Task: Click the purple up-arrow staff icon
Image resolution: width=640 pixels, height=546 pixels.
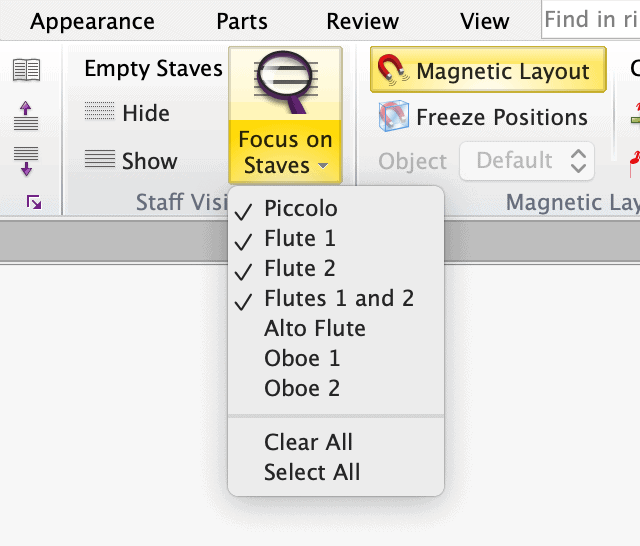Action: click(26, 116)
